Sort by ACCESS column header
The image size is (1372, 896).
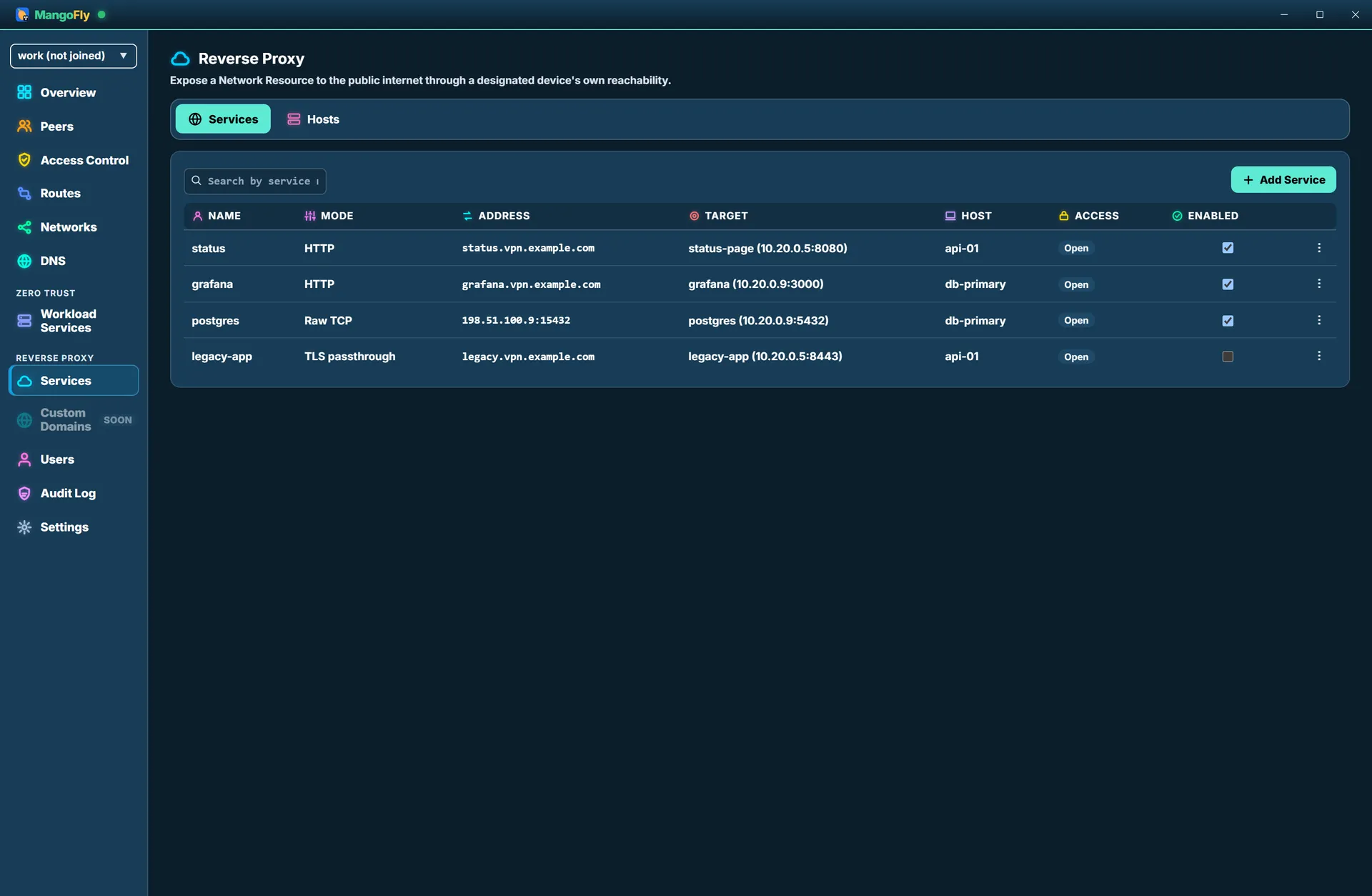pos(1089,216)
